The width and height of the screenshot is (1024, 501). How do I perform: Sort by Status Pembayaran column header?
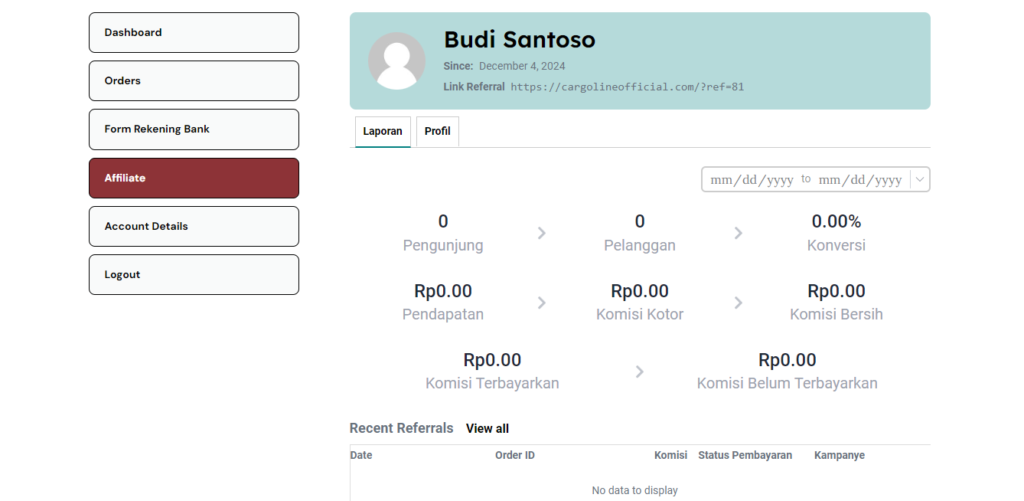point(745,455)
